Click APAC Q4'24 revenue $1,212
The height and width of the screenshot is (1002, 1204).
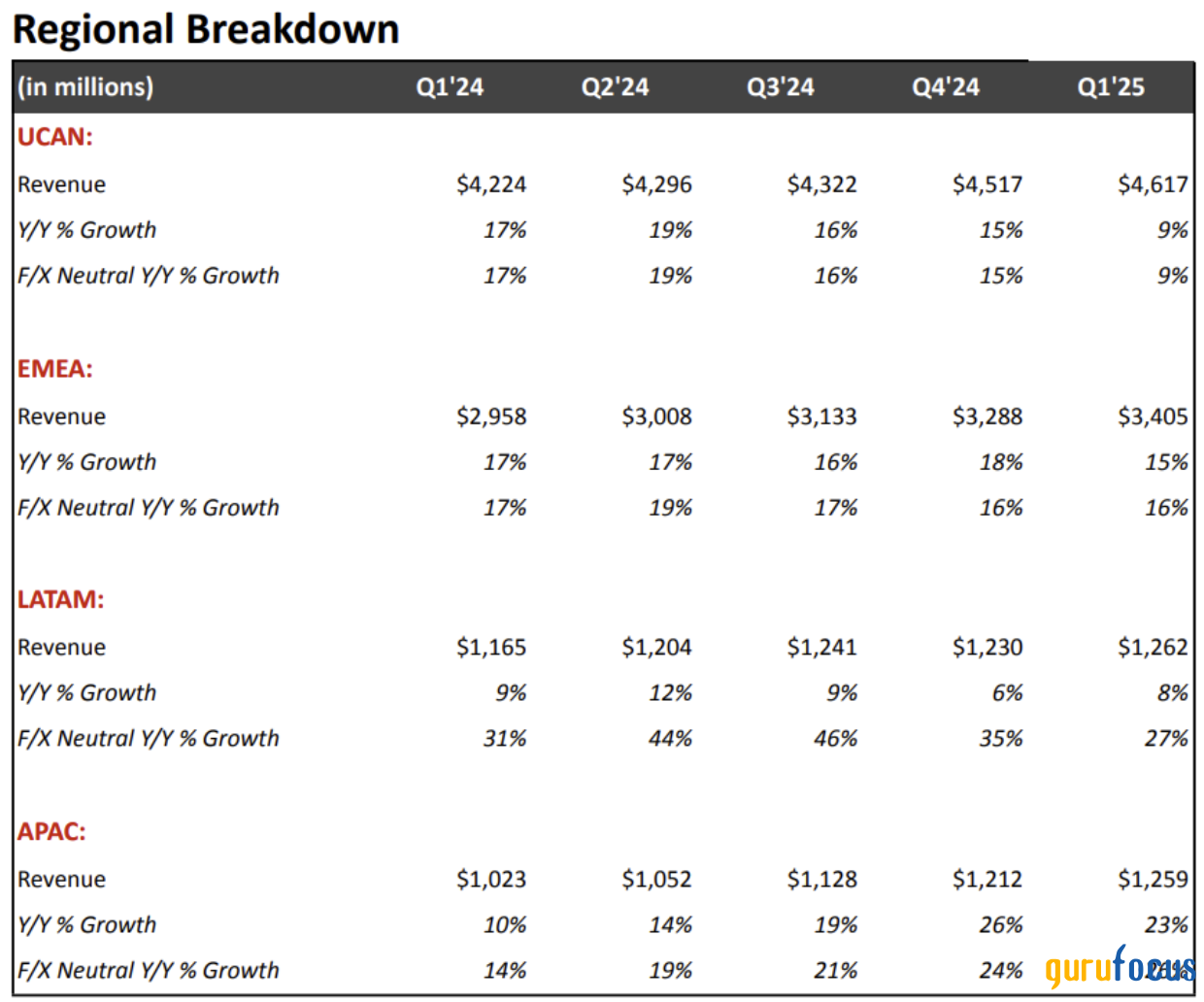(x=987, y=879)
